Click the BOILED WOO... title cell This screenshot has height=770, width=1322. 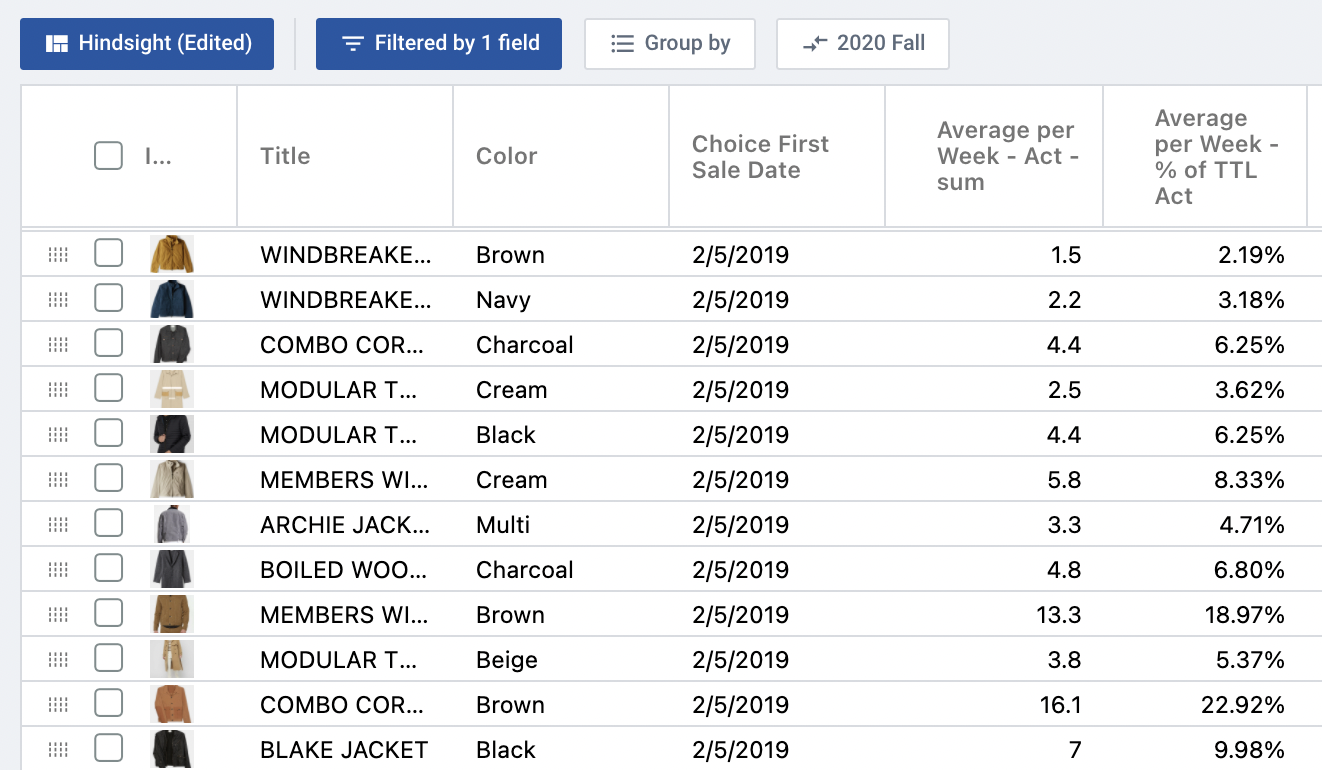pos(344,570)
